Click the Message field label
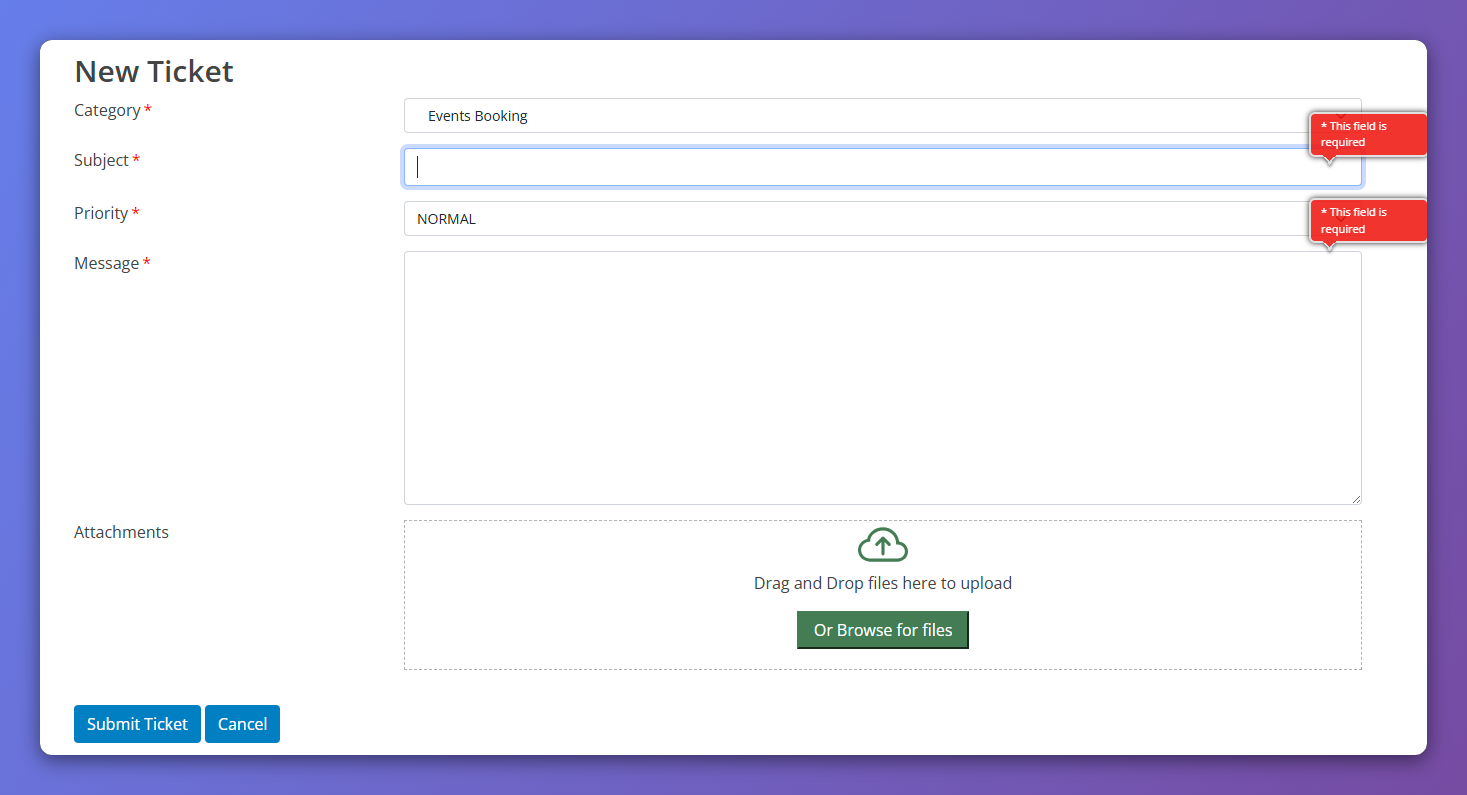Viewport: 1467px width, 795px height. [106, 263]
